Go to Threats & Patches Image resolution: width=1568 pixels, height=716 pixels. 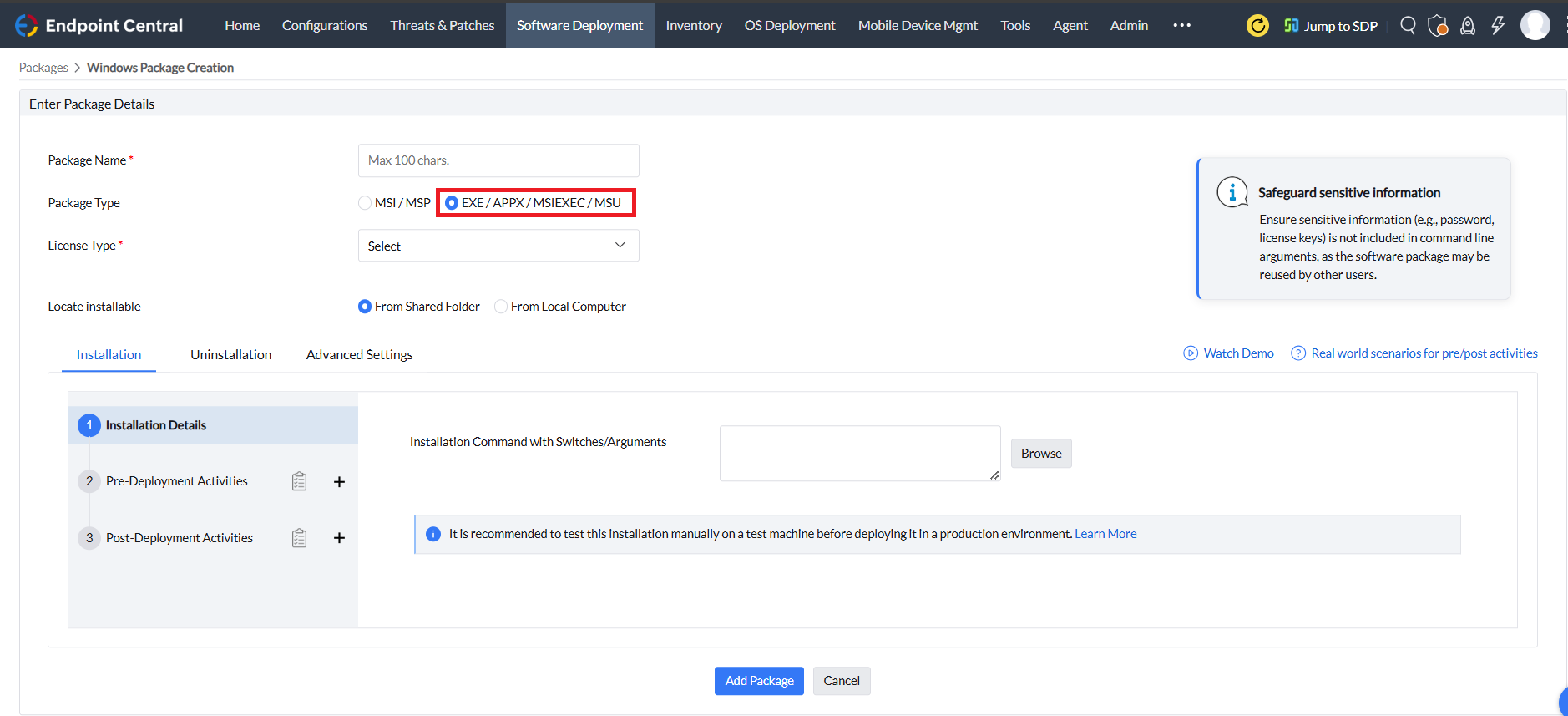tap(443, 25)
